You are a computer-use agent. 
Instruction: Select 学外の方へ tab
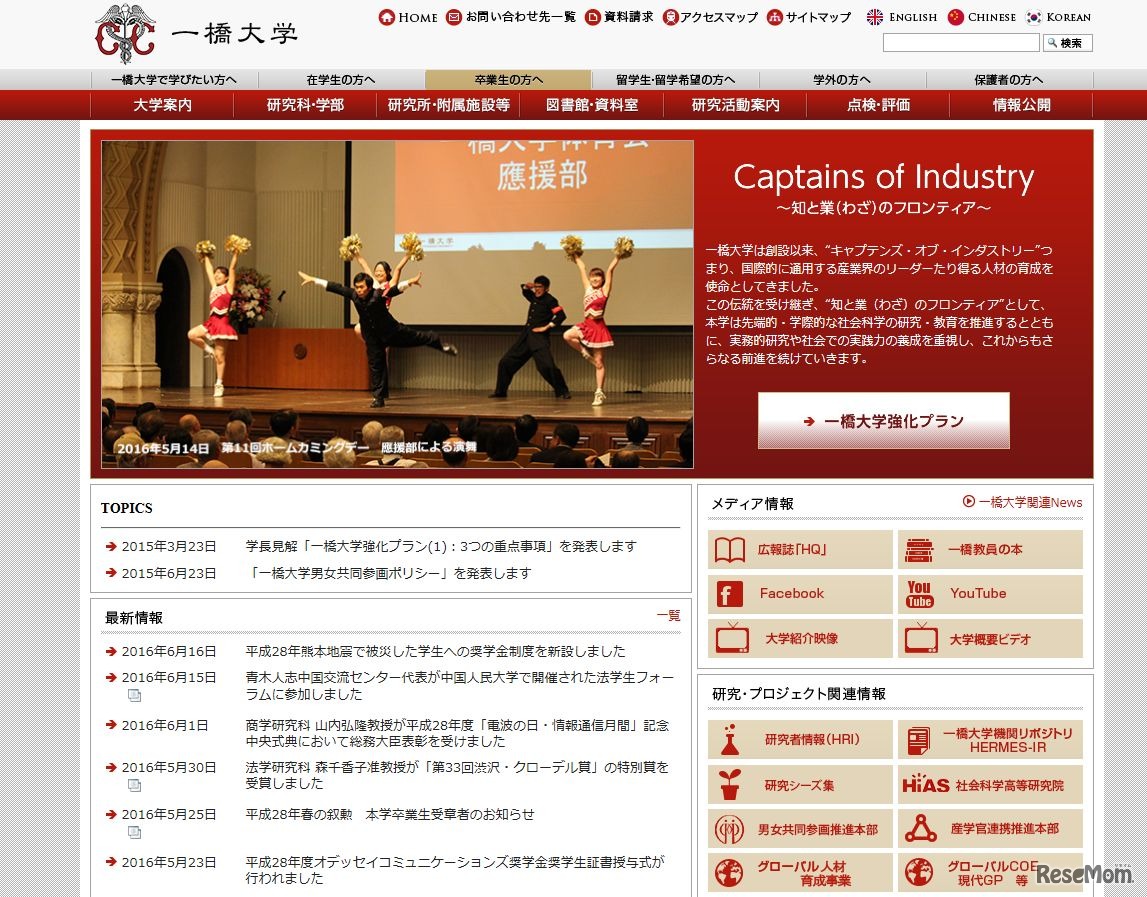pyautogui.click(x=842, y=80)
